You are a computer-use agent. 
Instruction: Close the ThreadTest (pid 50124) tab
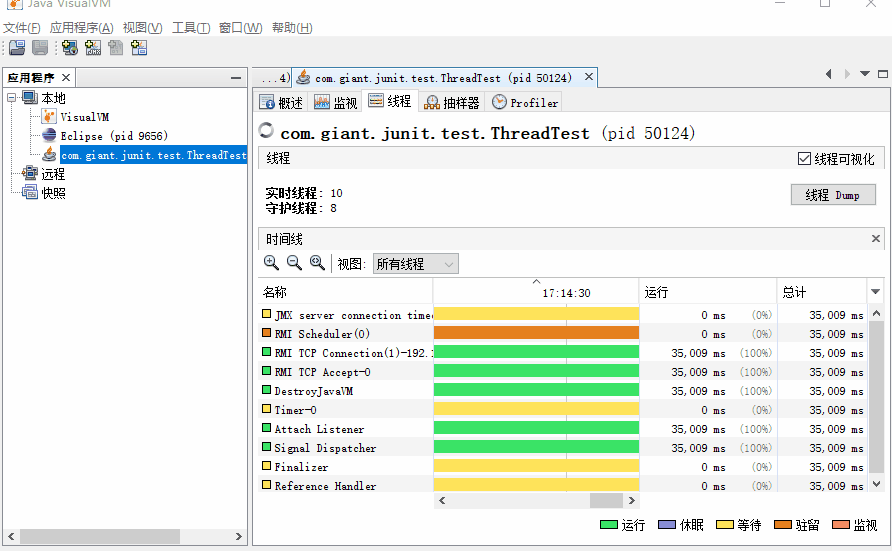coord(589,77)
